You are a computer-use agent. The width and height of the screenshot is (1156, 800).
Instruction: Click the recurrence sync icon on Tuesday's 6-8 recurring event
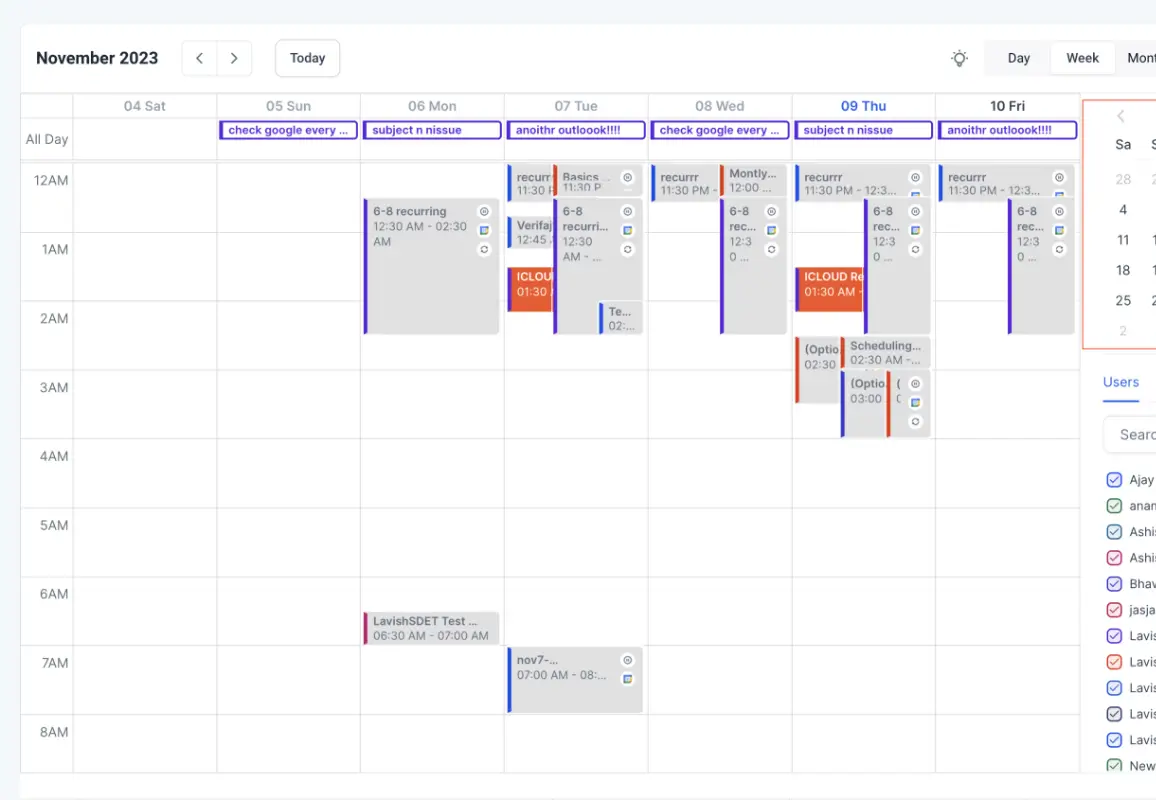click(x=627, y=249)
